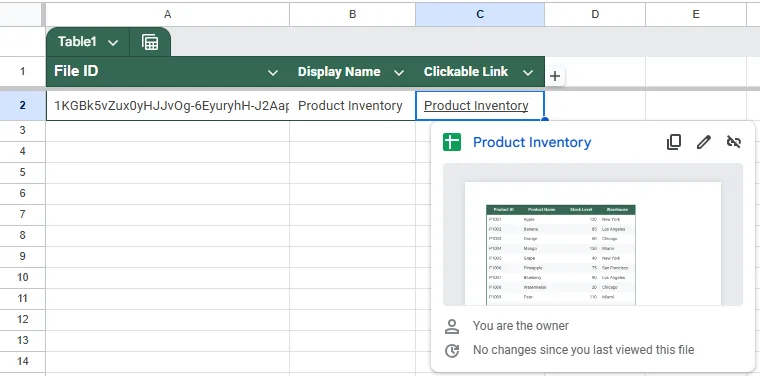Open the Display Name column dropdown arrow
Screen dimensions: 760x376
(399, 73)
